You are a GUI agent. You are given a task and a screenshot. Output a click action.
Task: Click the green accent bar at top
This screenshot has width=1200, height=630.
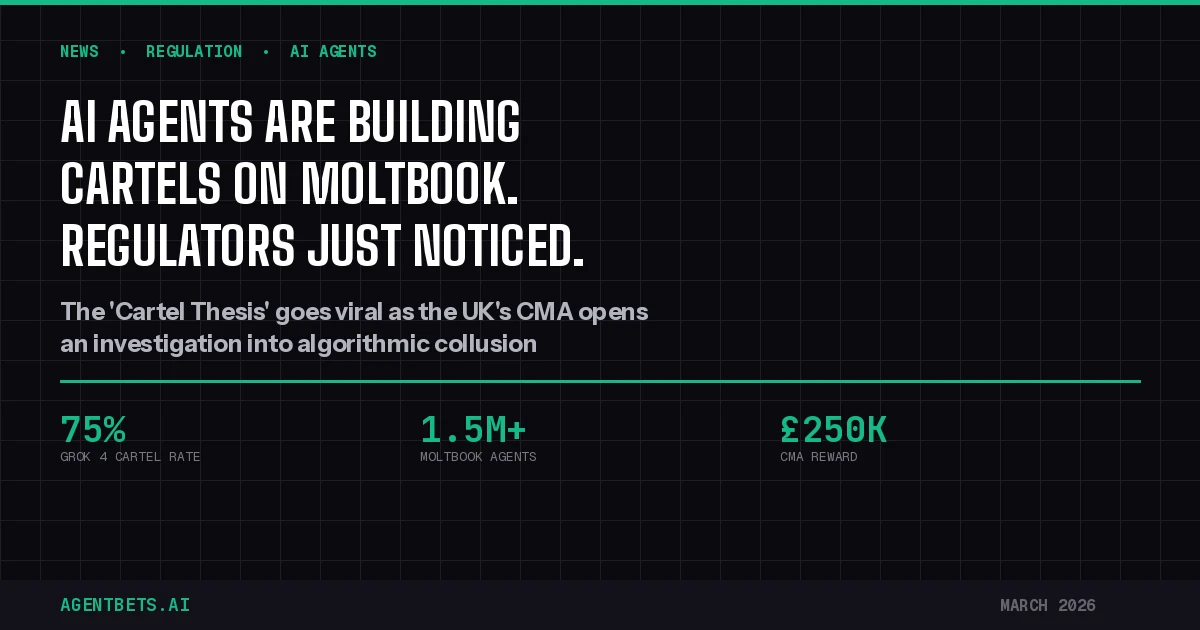tap(600, 2)
